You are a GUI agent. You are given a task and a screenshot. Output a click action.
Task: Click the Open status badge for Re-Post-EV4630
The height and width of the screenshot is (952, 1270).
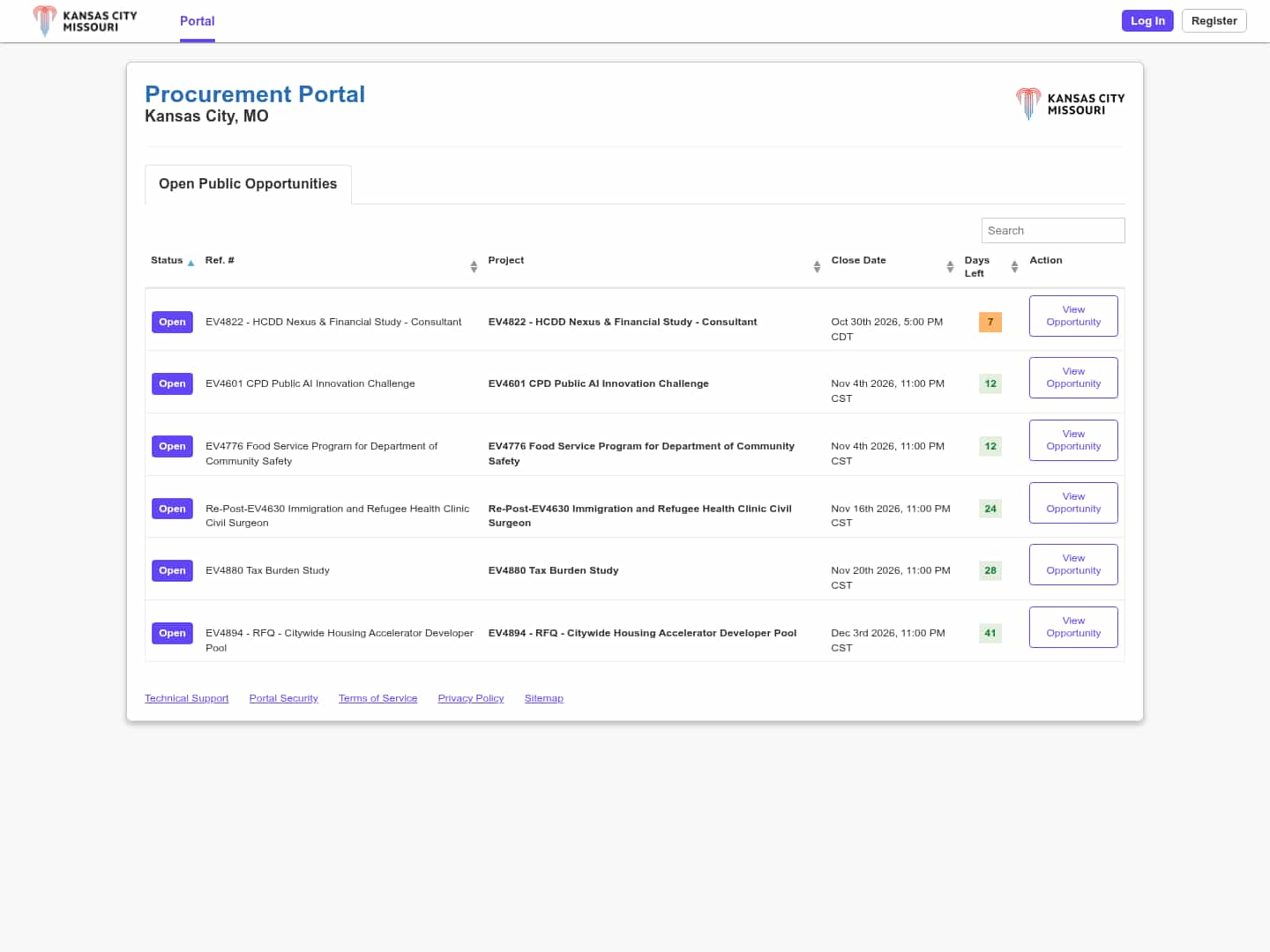tap(172, 509)
